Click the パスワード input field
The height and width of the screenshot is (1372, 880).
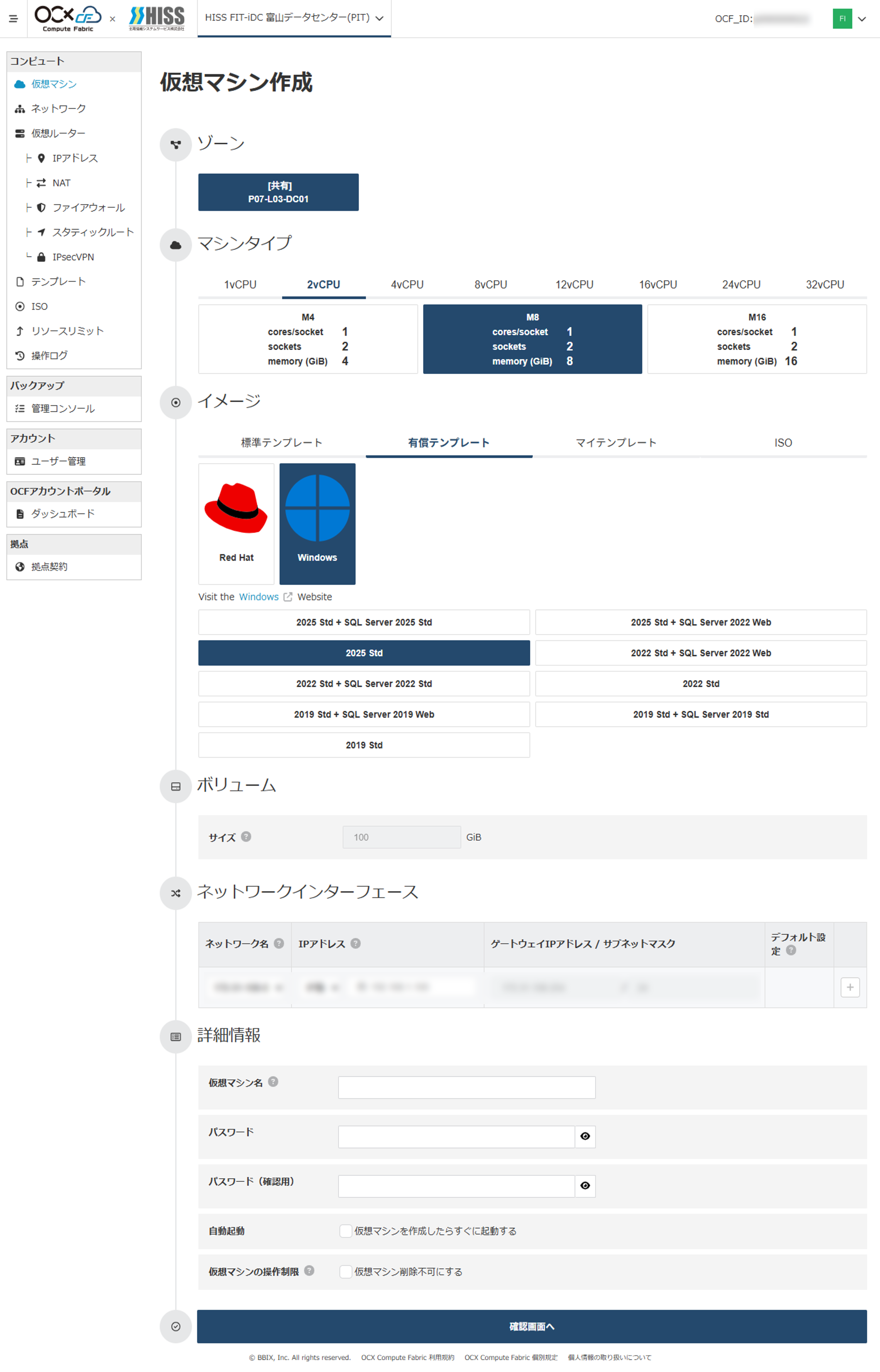(x=456, y=1137)
